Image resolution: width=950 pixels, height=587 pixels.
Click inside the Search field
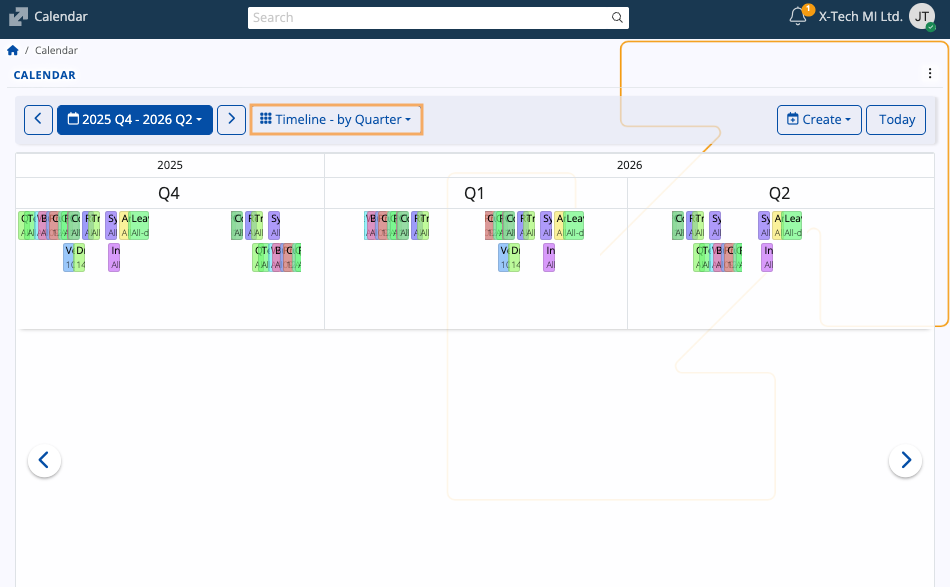(x=430, y=18)
